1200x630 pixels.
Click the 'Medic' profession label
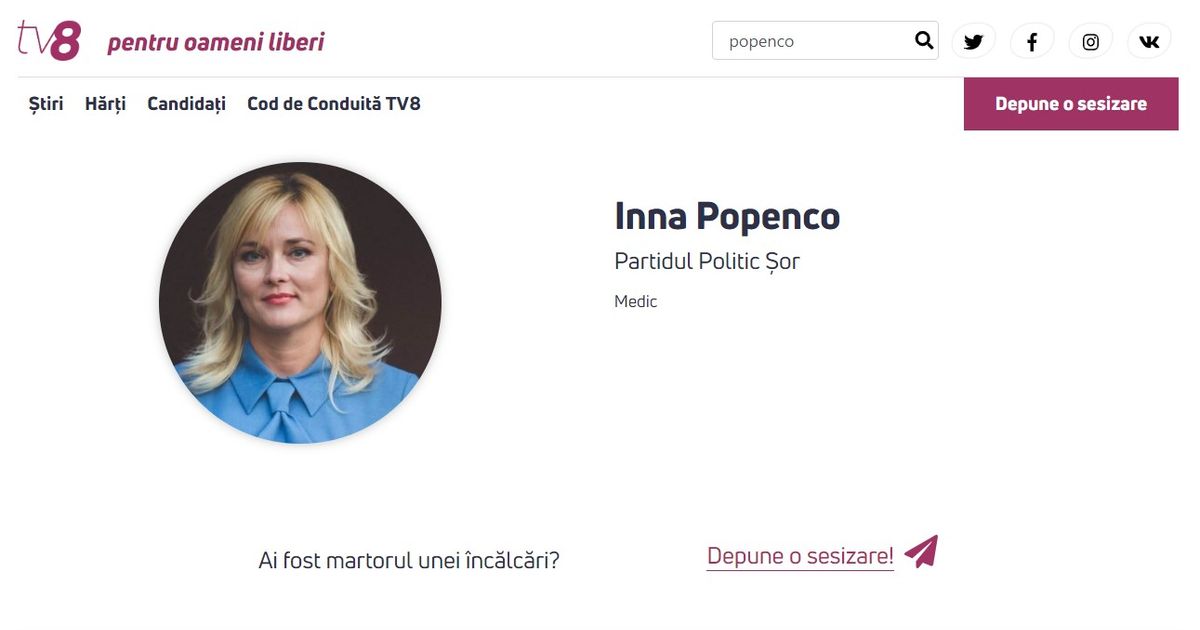636,301
